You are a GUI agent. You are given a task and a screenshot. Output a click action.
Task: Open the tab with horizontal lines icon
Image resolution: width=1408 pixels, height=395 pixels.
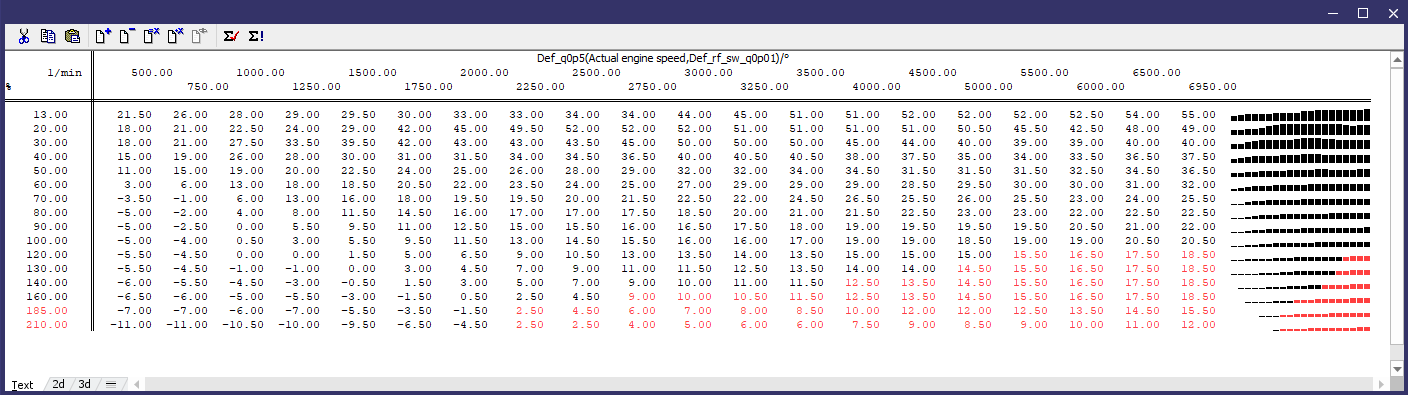coord(111,384)
